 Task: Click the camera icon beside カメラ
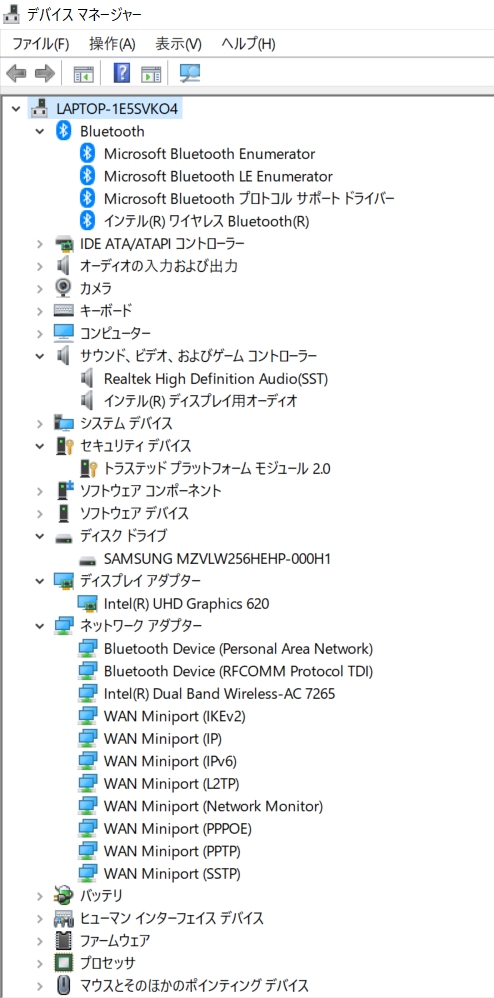click(x=63, y=288)
